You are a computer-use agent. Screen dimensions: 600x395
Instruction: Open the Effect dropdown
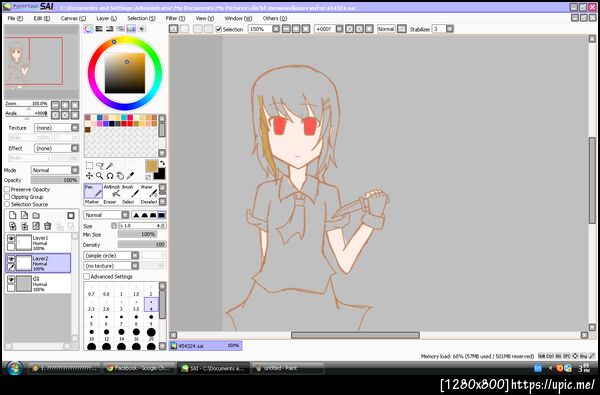pyautogui.click(x=57, y=148)
